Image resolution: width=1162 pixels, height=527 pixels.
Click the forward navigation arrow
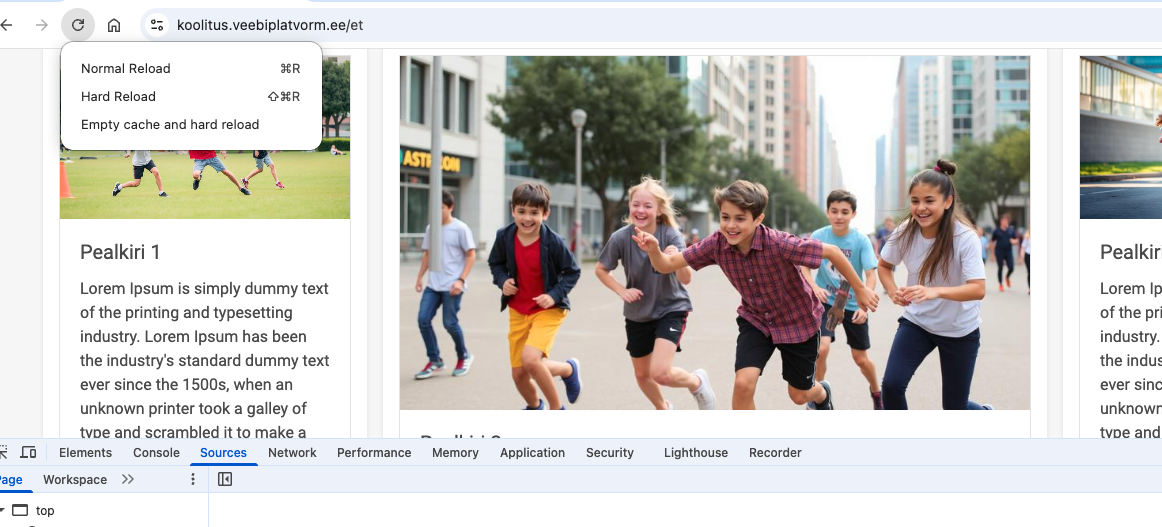point(41,25)
